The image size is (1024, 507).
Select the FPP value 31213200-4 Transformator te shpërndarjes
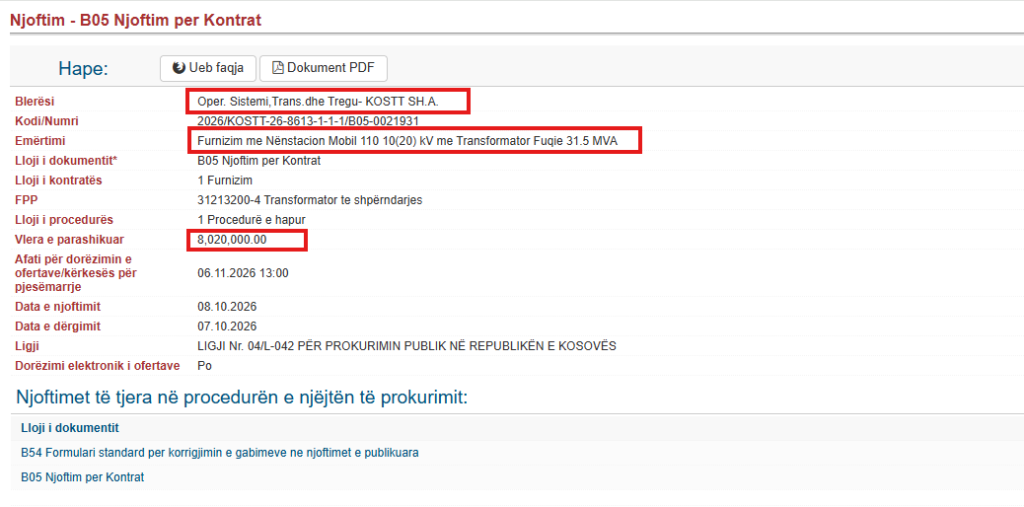[310, 200]
